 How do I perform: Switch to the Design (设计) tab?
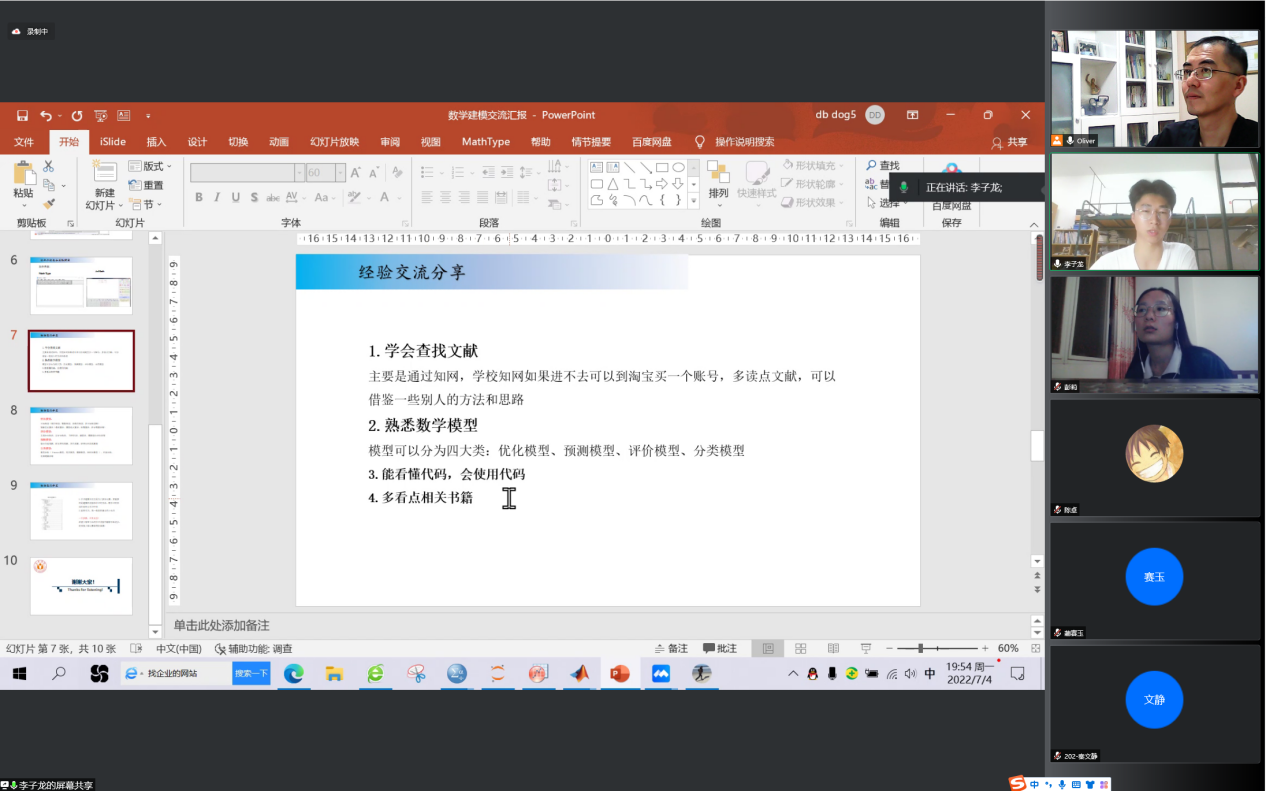tap(198, 142)
